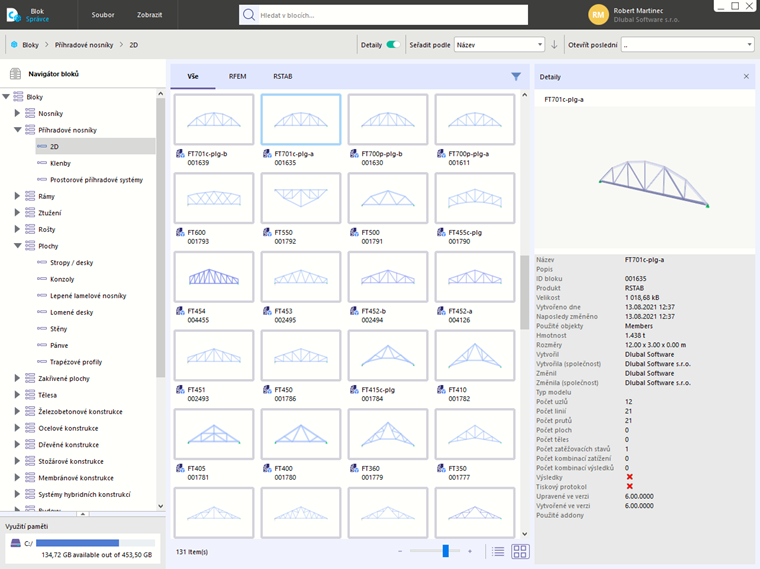Close the Detaily panel

pos(746,77)
